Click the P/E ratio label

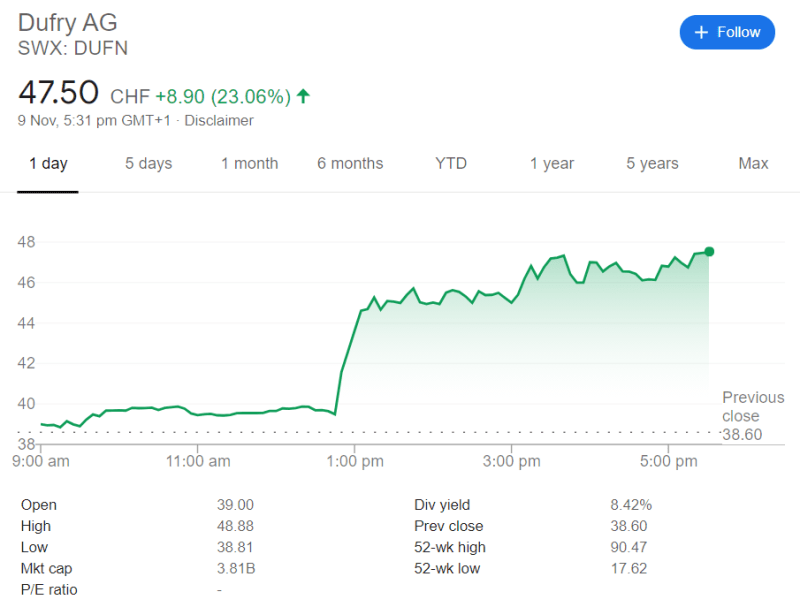49,590
